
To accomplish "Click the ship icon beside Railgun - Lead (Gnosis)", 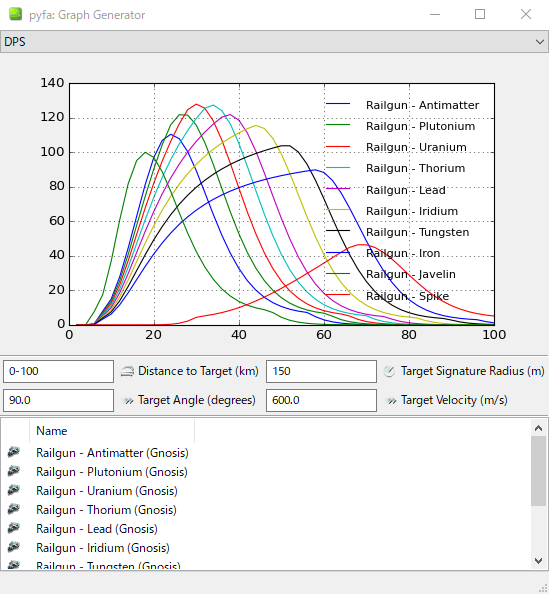I will click(x=14, y=528).
